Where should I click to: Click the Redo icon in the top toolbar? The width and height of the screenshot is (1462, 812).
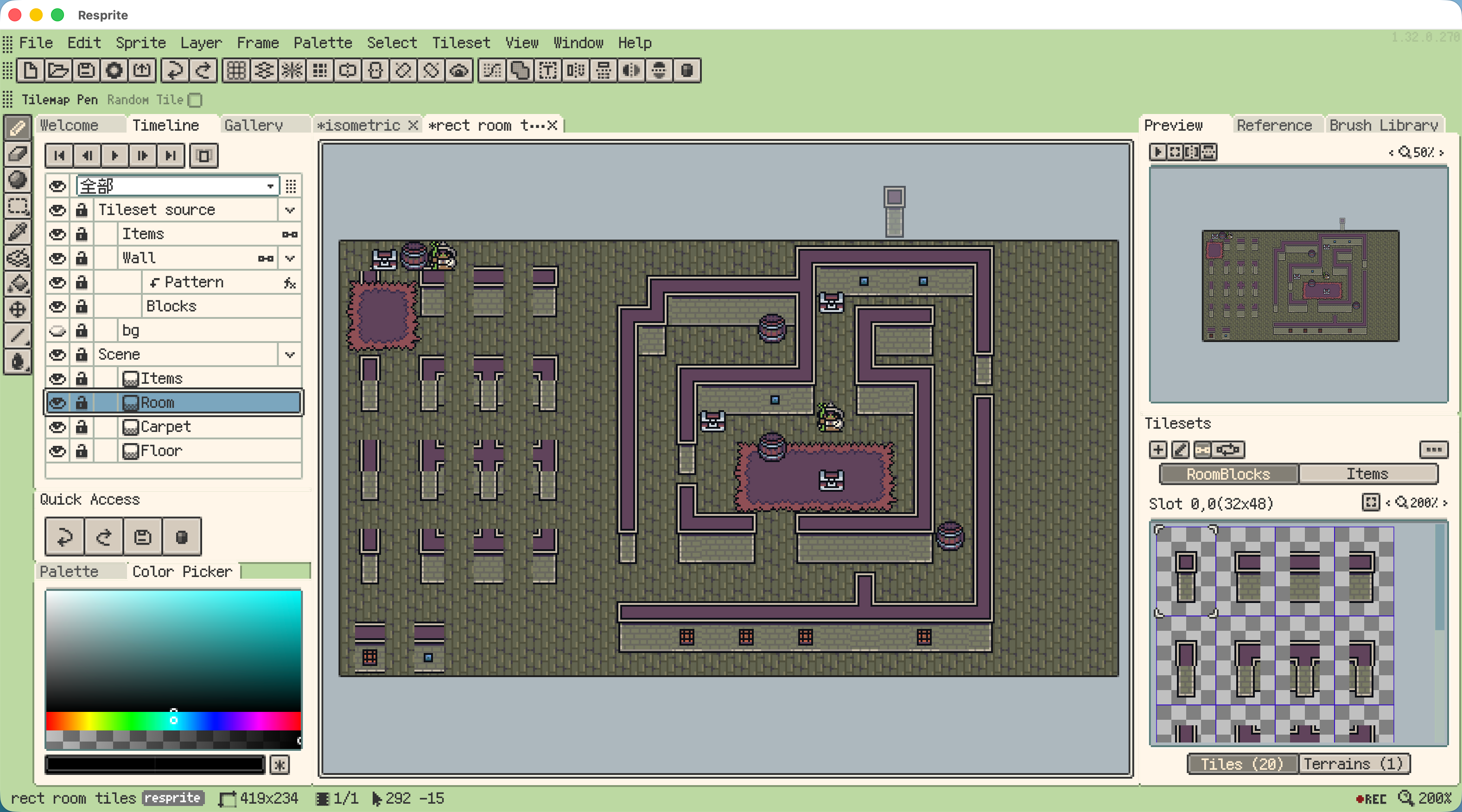tap(203, 71)
